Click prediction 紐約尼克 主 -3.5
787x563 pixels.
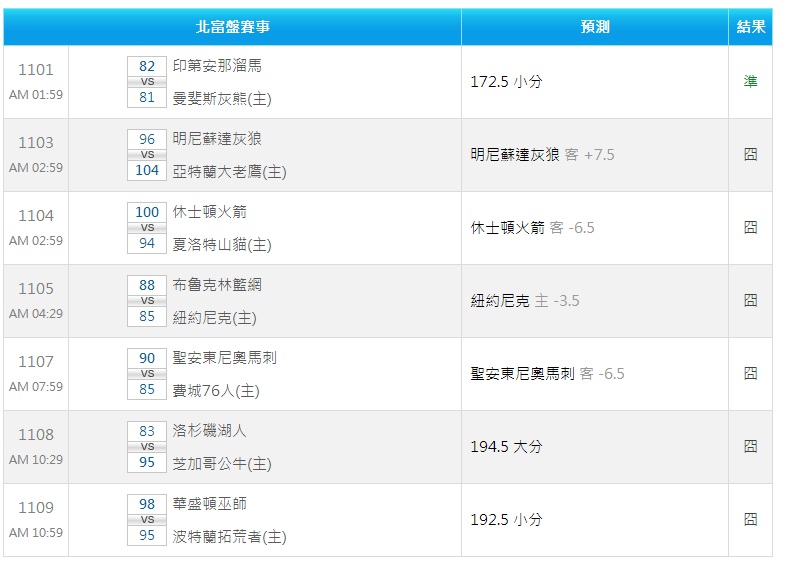coord(525,301)
